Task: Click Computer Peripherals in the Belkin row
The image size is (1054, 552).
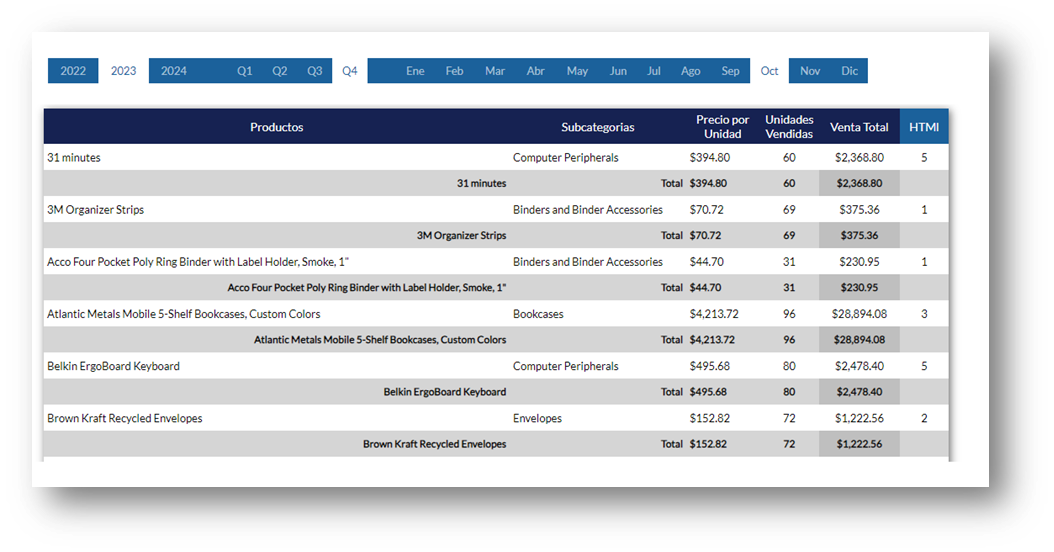Action: tap(566, 366)
